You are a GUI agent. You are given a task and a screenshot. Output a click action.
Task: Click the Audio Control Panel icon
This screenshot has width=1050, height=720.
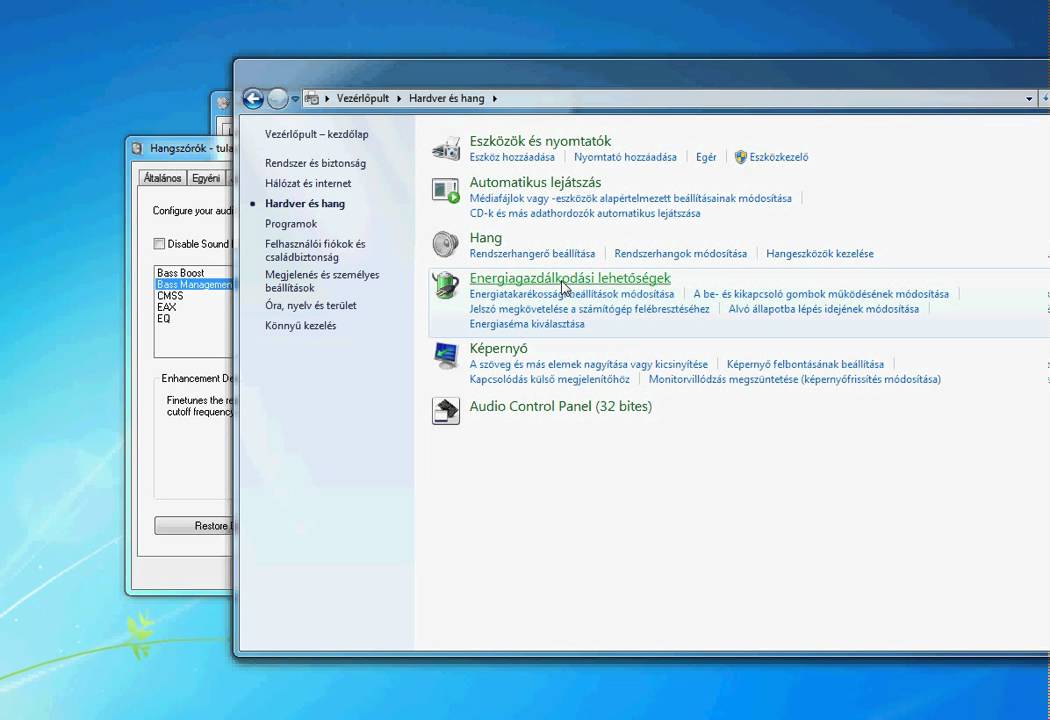pos(446,411)
